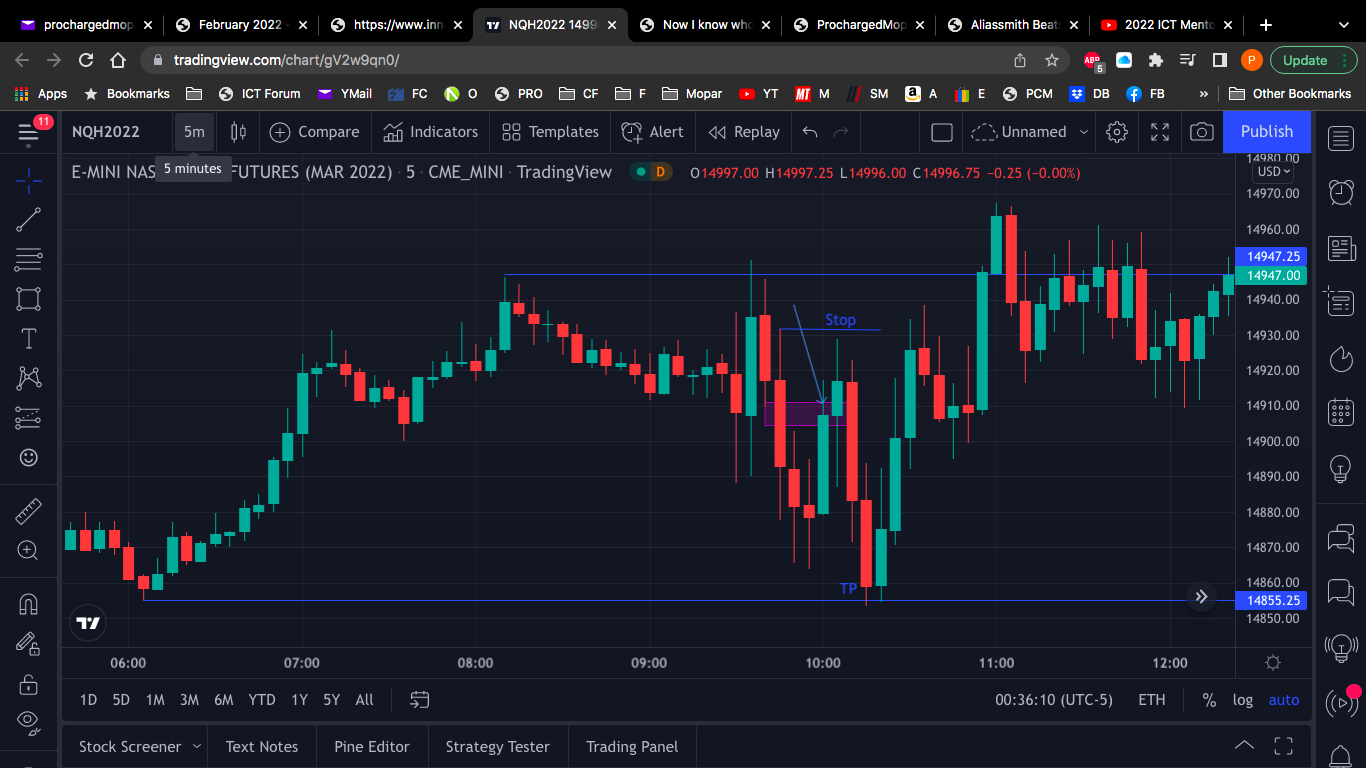Select the 5D date range
Viewport: 1366px width, 768px height.
(x=121, y=700)
